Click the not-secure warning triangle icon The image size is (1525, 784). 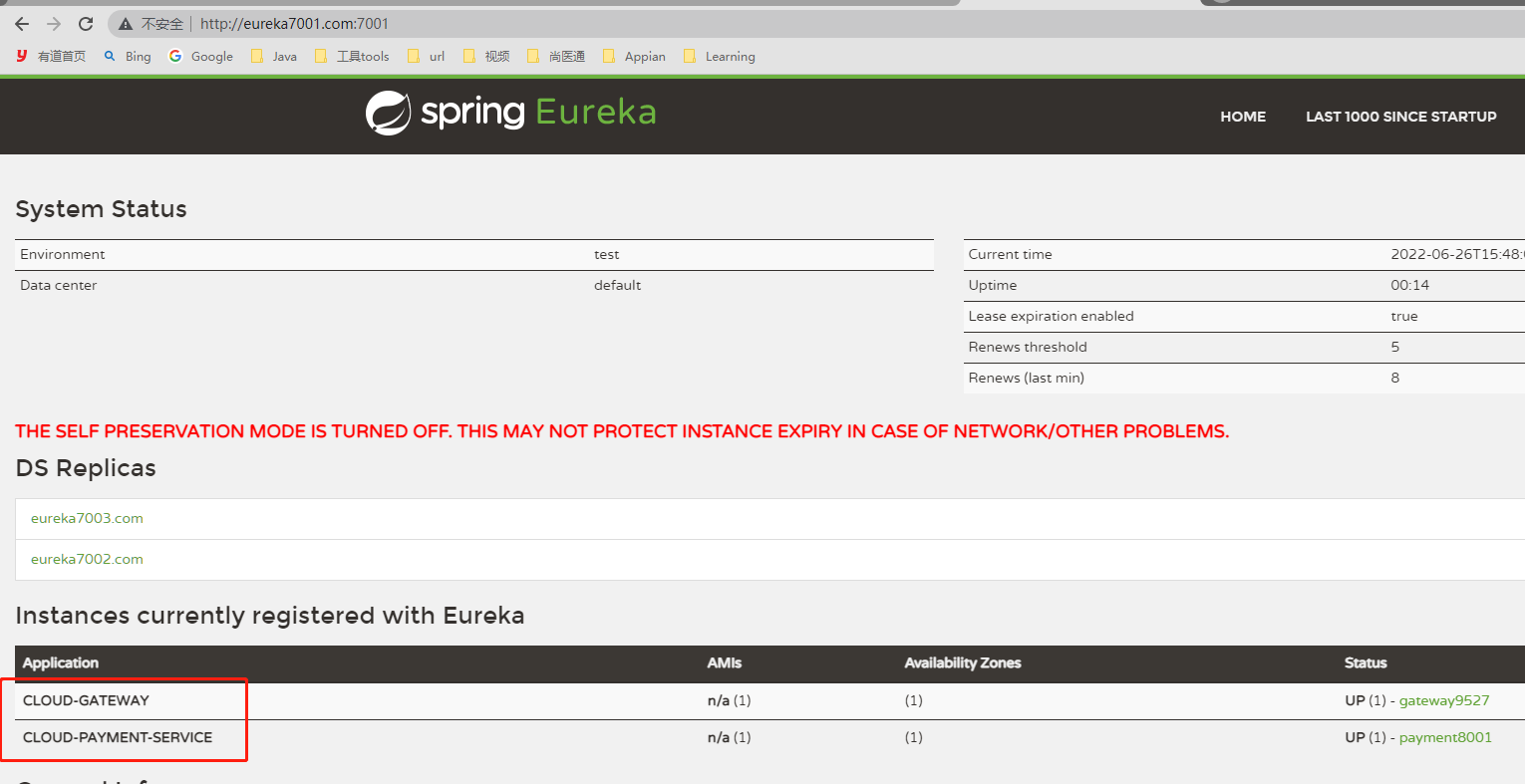click(126, 24)
